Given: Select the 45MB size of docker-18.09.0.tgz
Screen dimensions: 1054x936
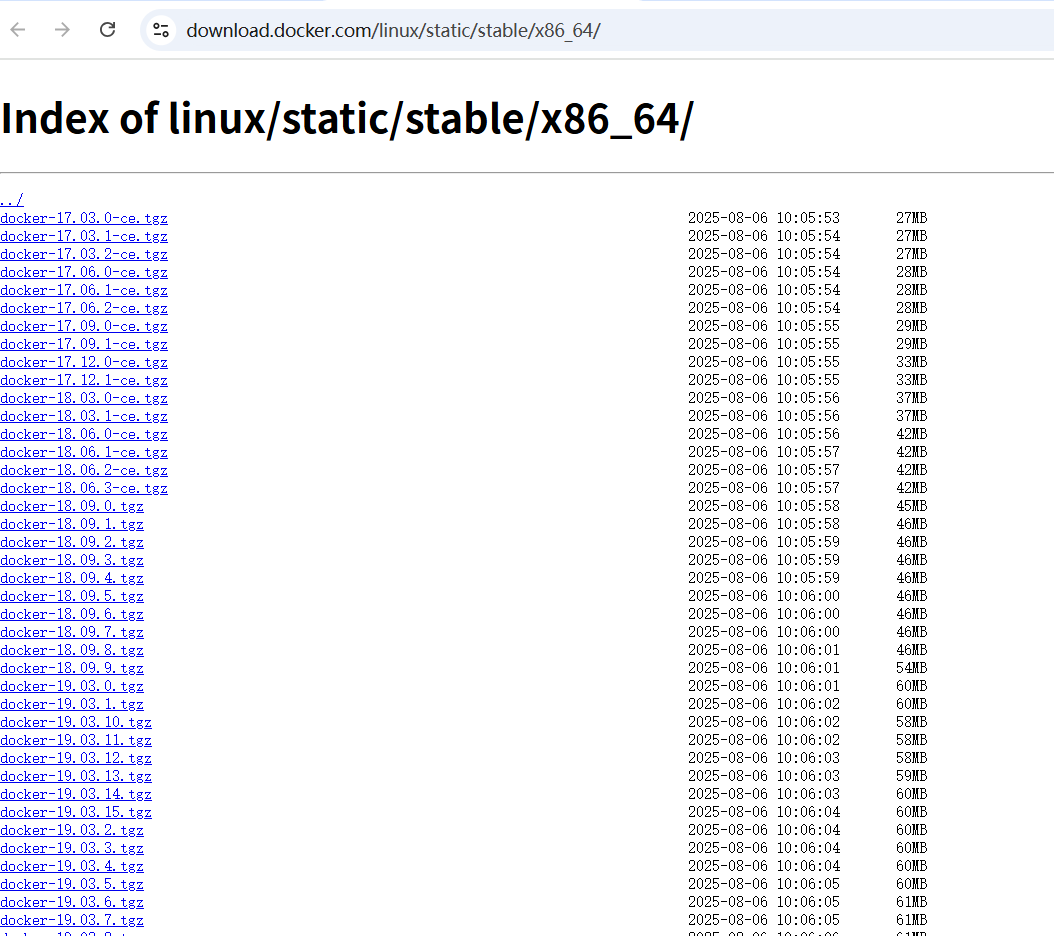Looking at the screenshot, I should coord(911,506).
